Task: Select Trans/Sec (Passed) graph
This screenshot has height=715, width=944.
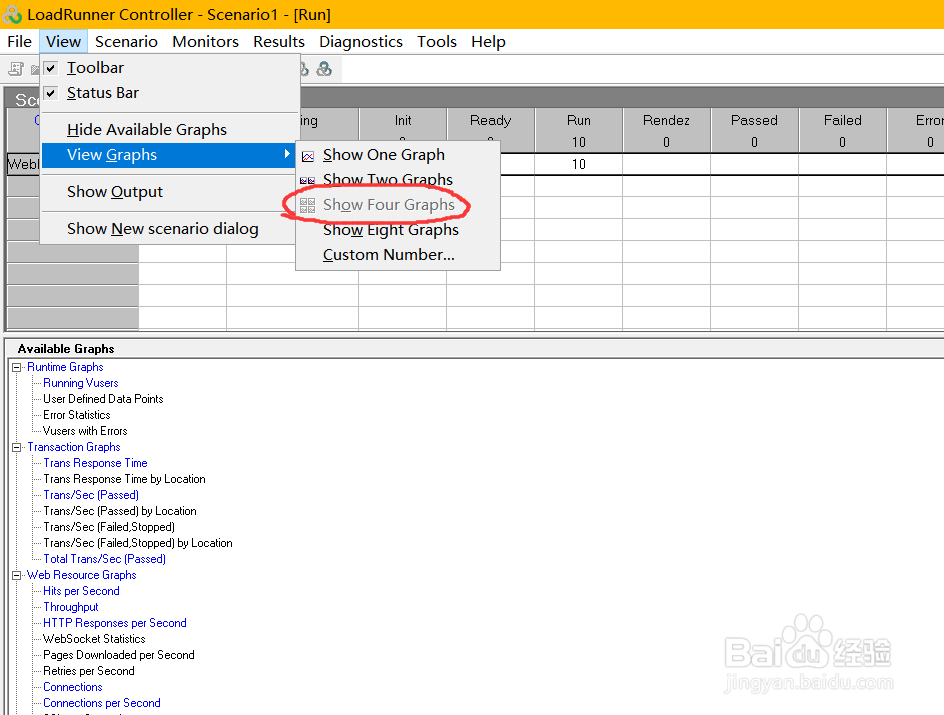Action: (91, 495)
